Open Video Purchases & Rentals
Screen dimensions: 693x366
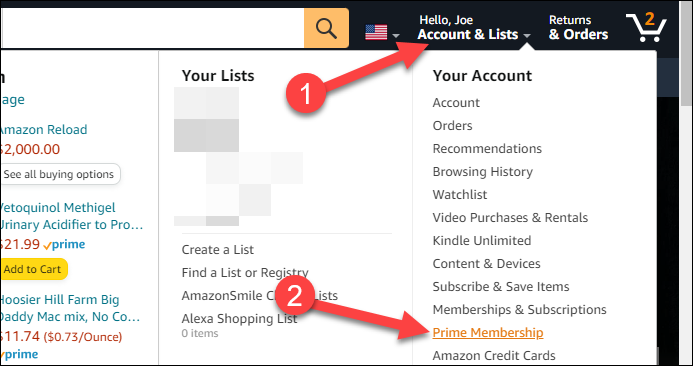click(510, 217)
